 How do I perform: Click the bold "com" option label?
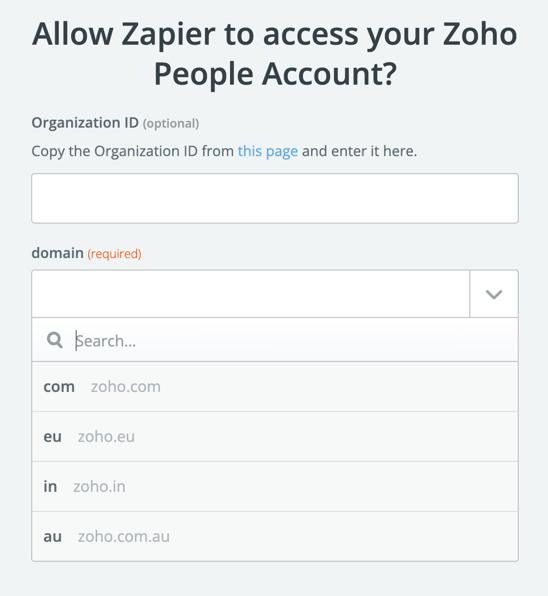[59, 387]
